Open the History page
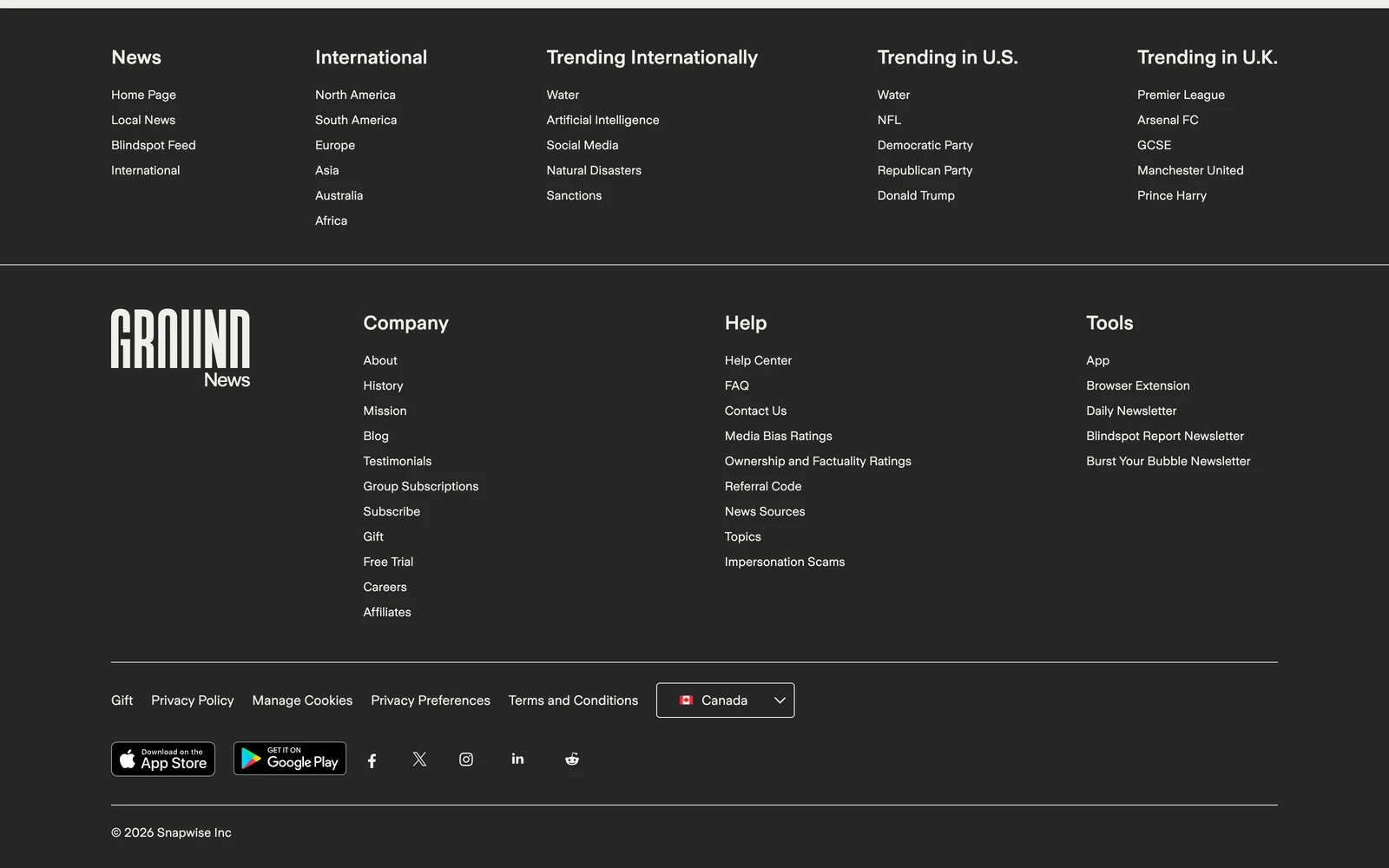The height and width of the screenshot is (868, 1389). tap(383, 385)
